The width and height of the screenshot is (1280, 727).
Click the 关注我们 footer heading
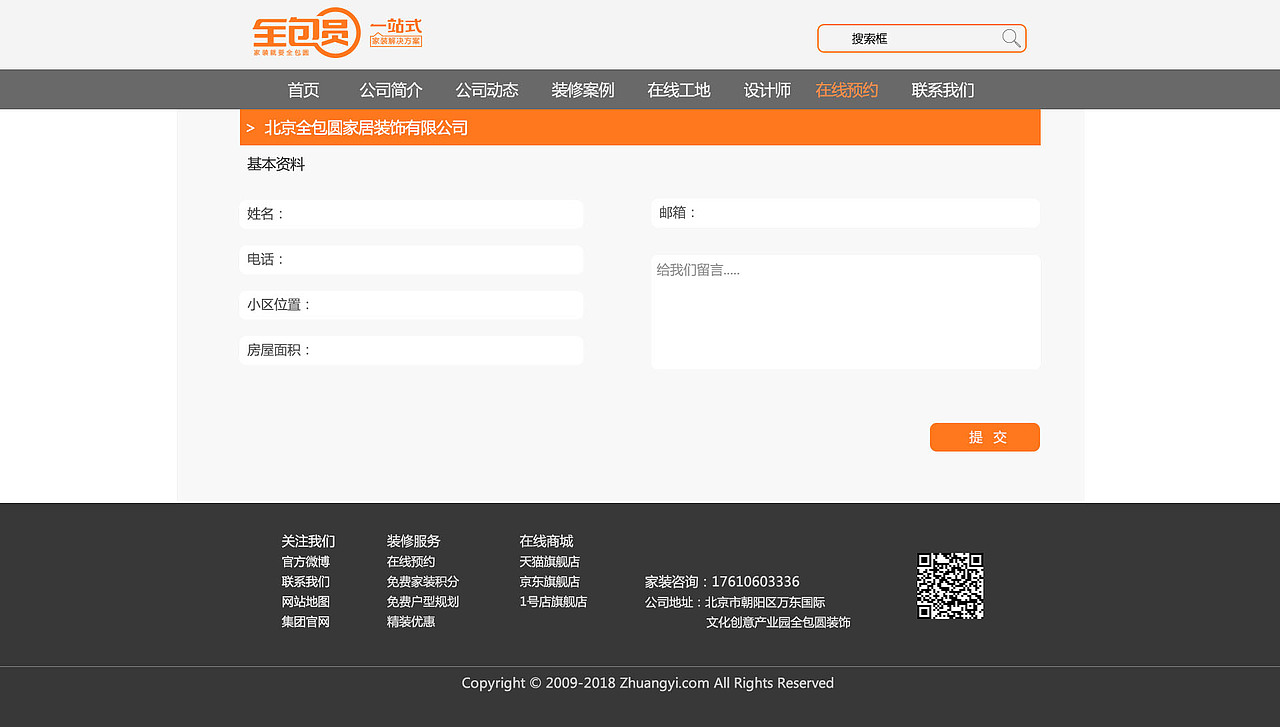click(308, 541)
